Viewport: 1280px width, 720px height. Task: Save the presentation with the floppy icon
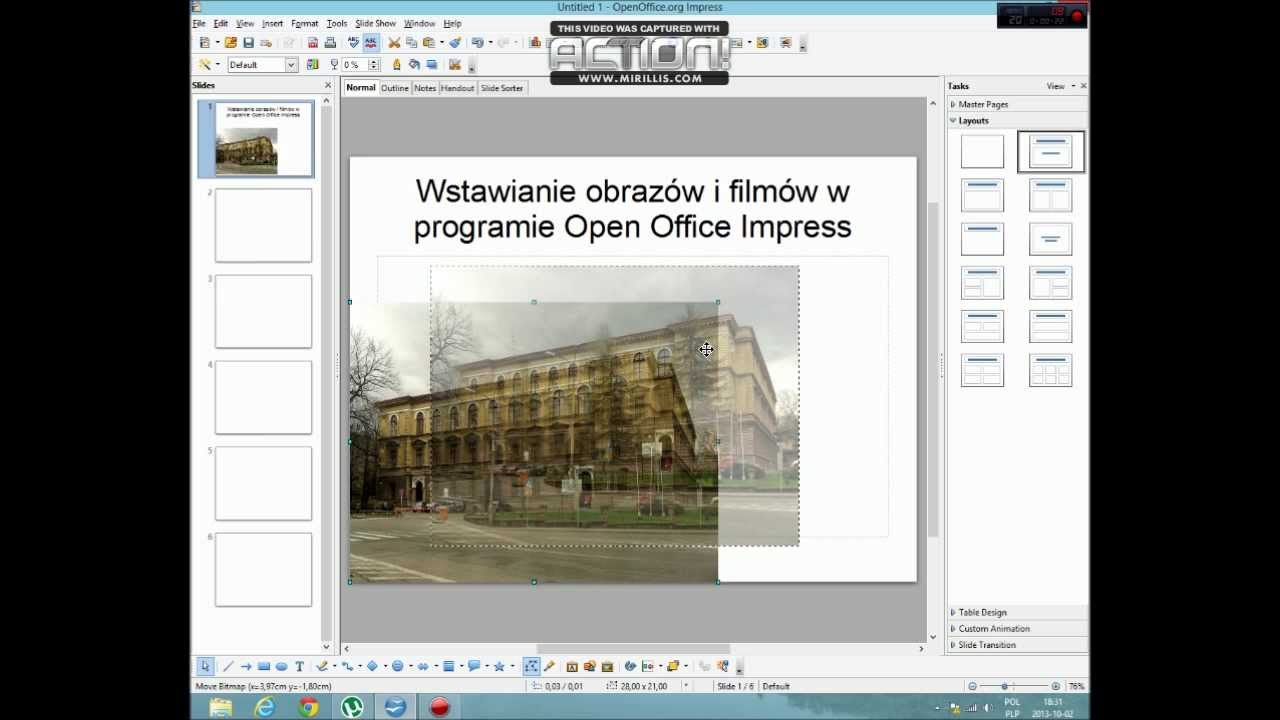tap(248, 43)
